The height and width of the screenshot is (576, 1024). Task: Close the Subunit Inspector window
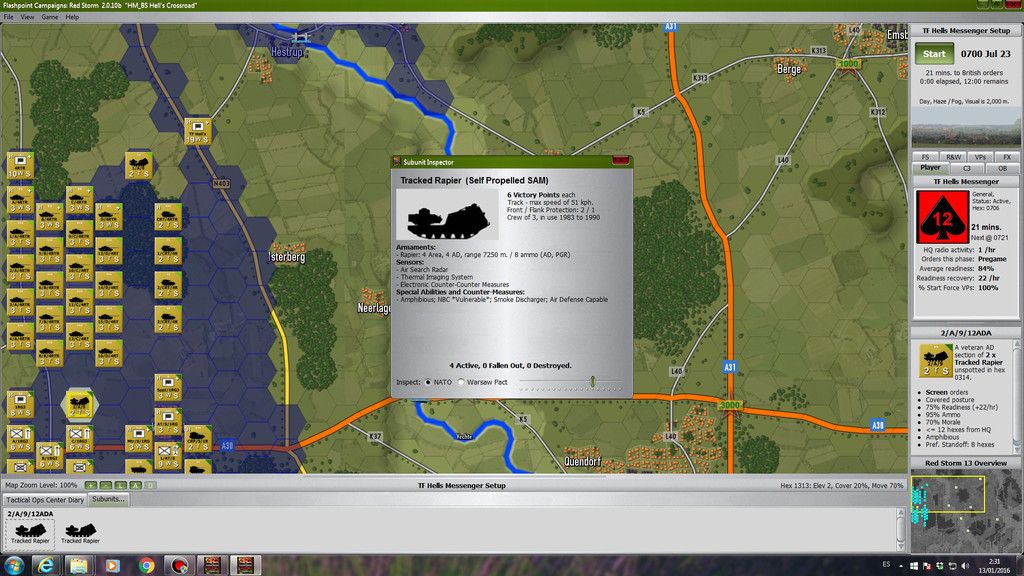(620, 161)
